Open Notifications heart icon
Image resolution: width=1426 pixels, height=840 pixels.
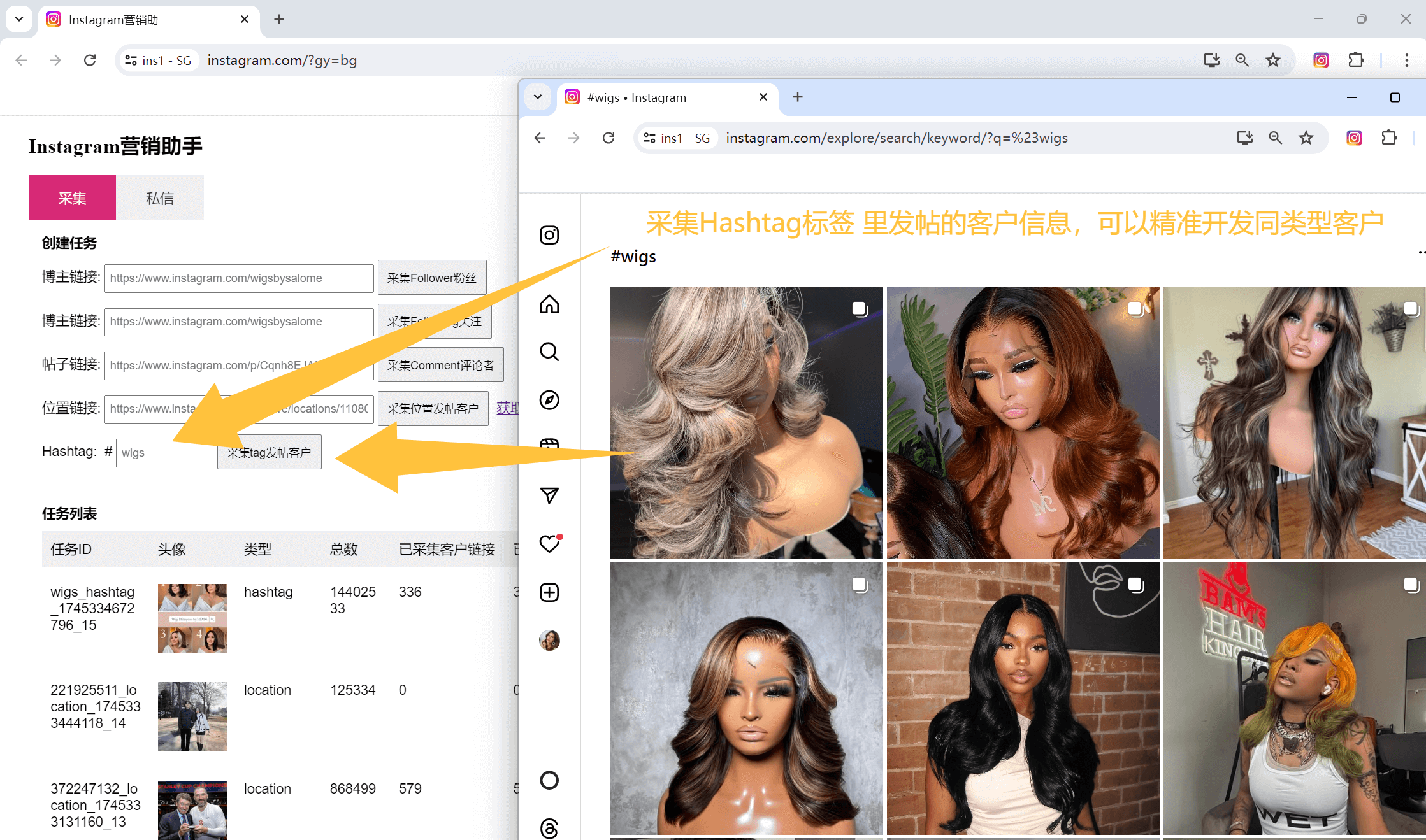549,543
